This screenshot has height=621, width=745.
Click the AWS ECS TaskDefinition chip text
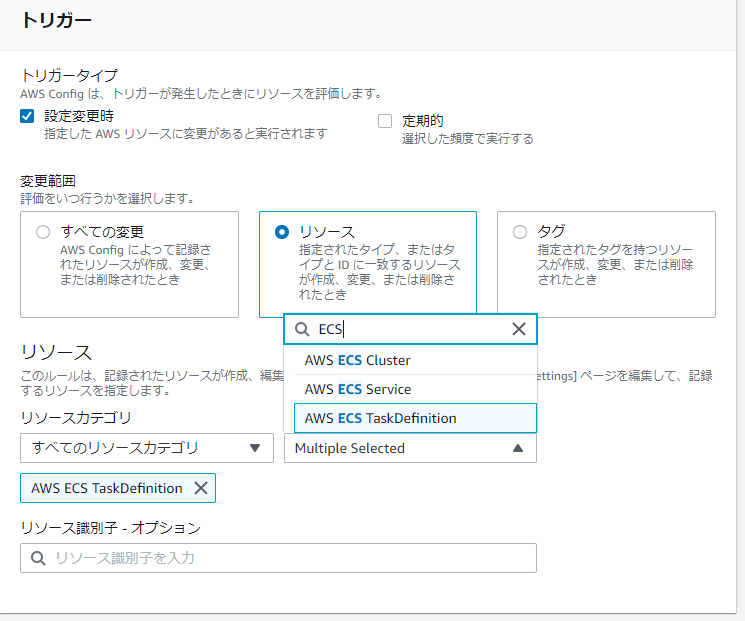click(107, 488)
